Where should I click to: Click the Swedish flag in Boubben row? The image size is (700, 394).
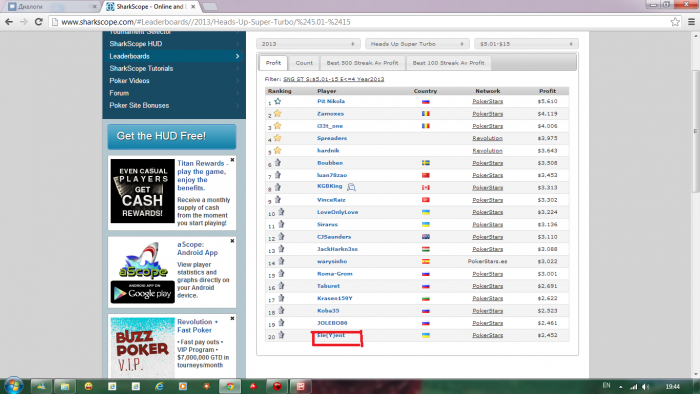425,163
